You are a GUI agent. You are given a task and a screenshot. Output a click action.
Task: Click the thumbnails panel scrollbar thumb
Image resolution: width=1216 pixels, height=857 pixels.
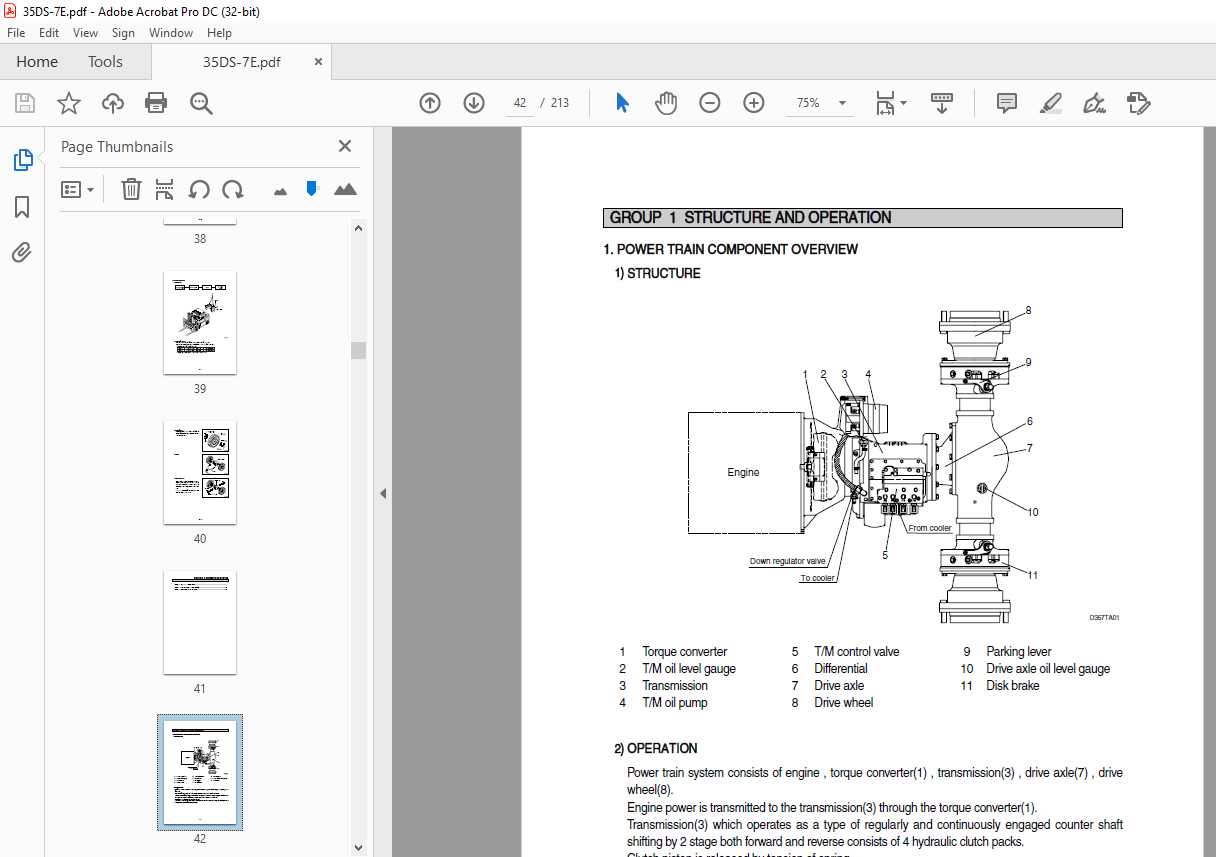[358, 350]
